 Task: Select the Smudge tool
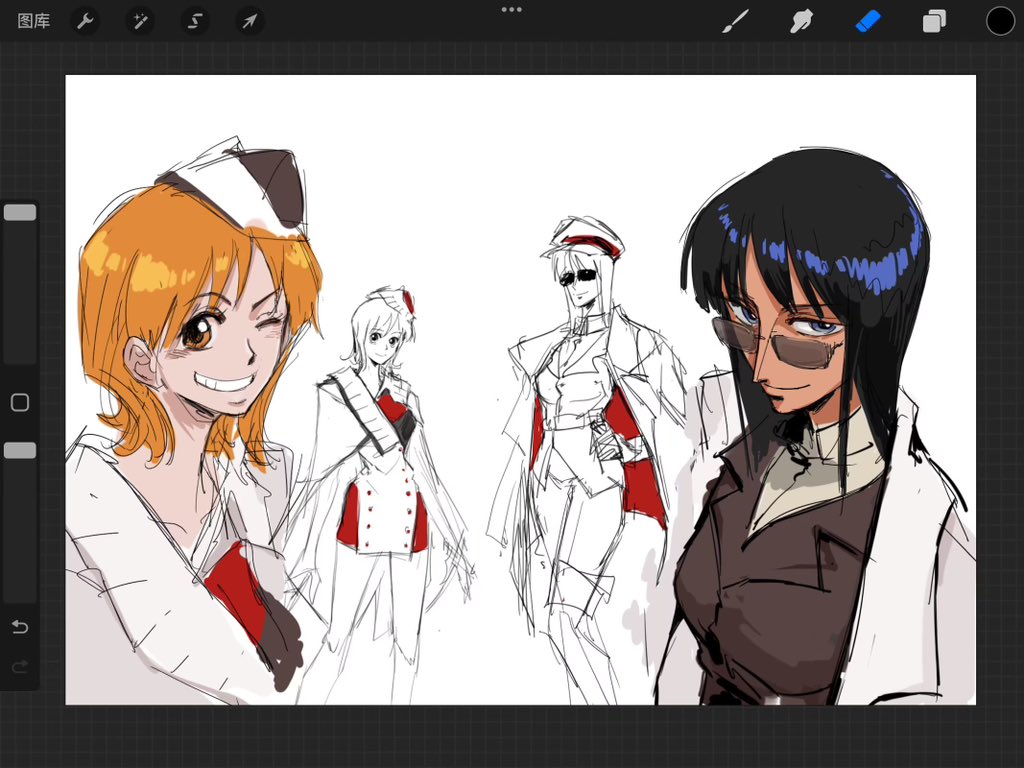(x=801, y=21)
